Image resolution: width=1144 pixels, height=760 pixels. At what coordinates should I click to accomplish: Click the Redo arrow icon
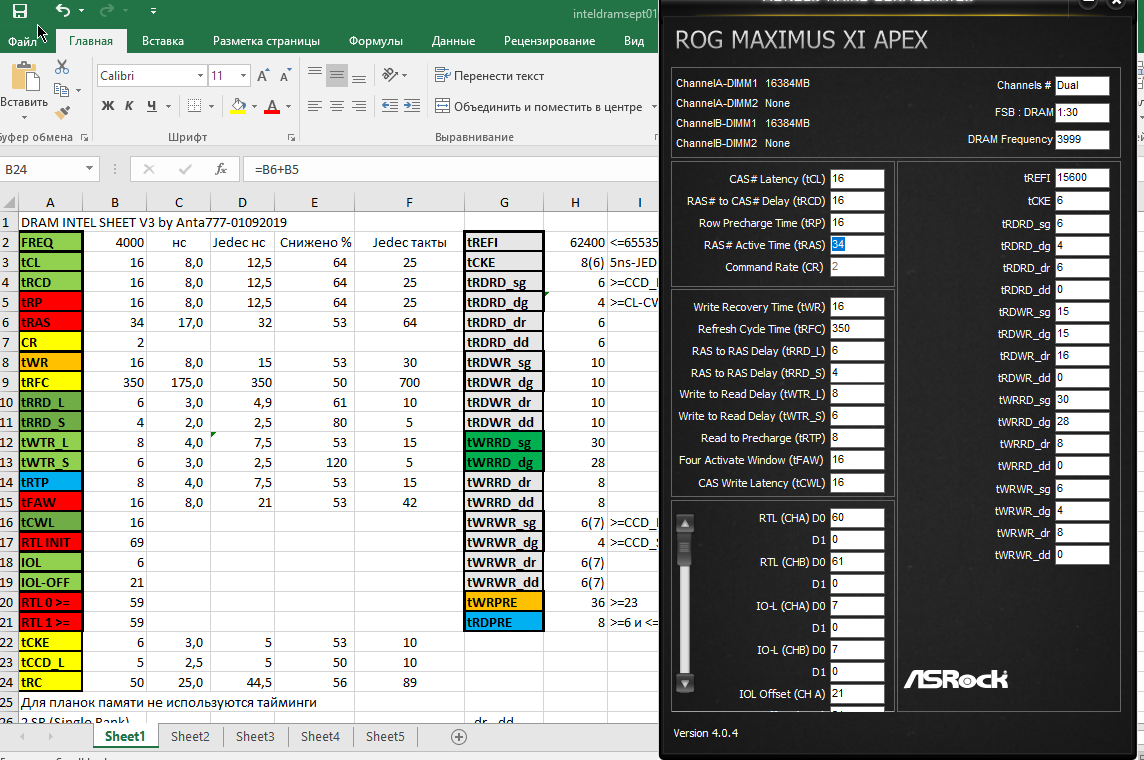tap(107, 10)
